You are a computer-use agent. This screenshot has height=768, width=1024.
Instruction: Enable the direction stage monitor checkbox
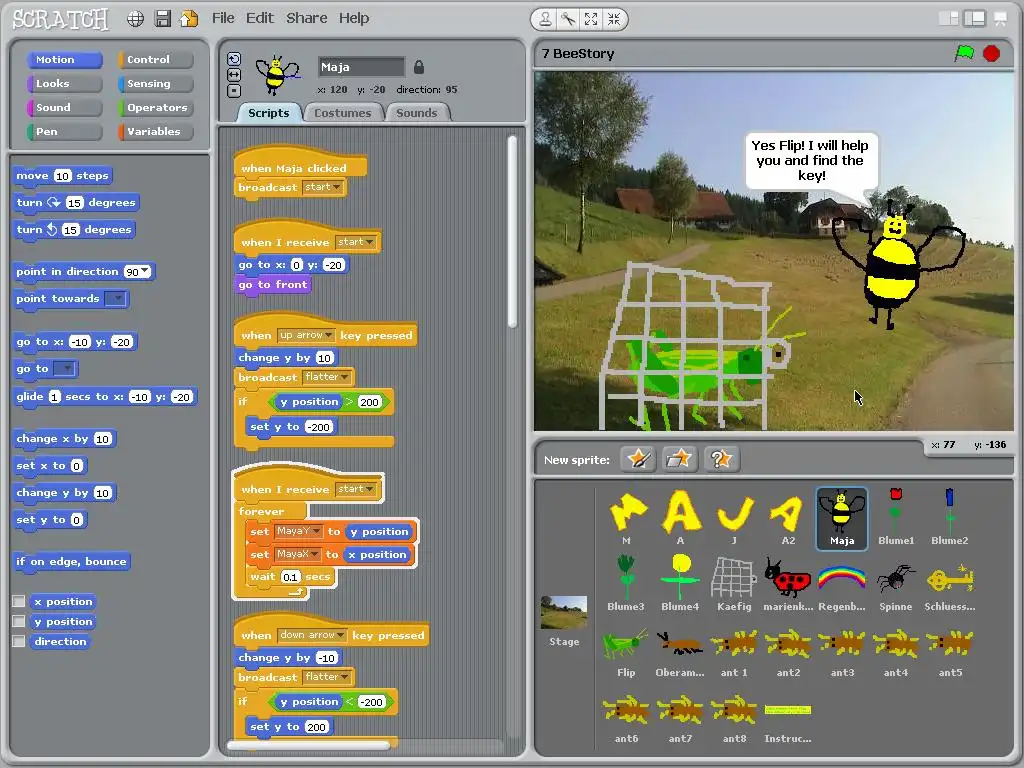(19, 641)
